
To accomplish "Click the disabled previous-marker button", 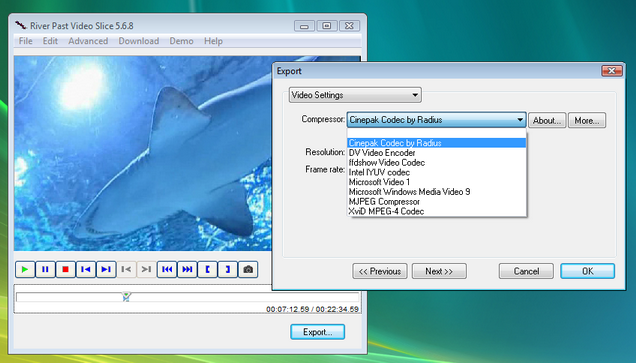I will pyautogui.click(x=126, y=269).
